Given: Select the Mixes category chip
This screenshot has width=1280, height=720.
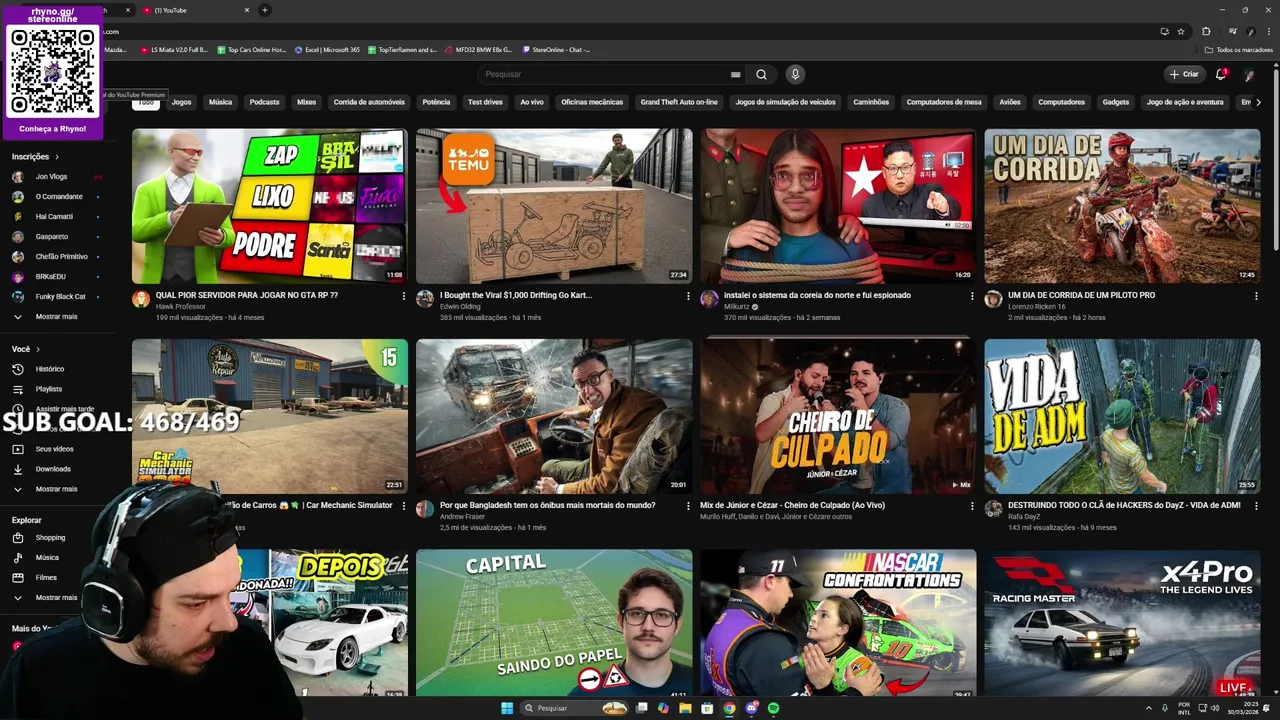Looking at the screenshot, I should click(306, 102).
